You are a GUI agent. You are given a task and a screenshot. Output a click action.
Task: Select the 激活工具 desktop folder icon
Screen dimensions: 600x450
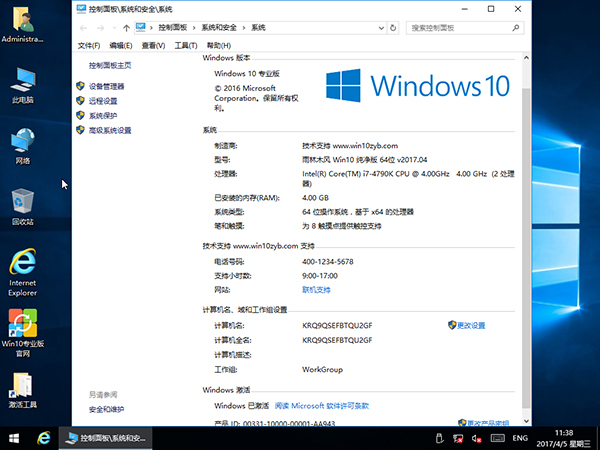22,388
